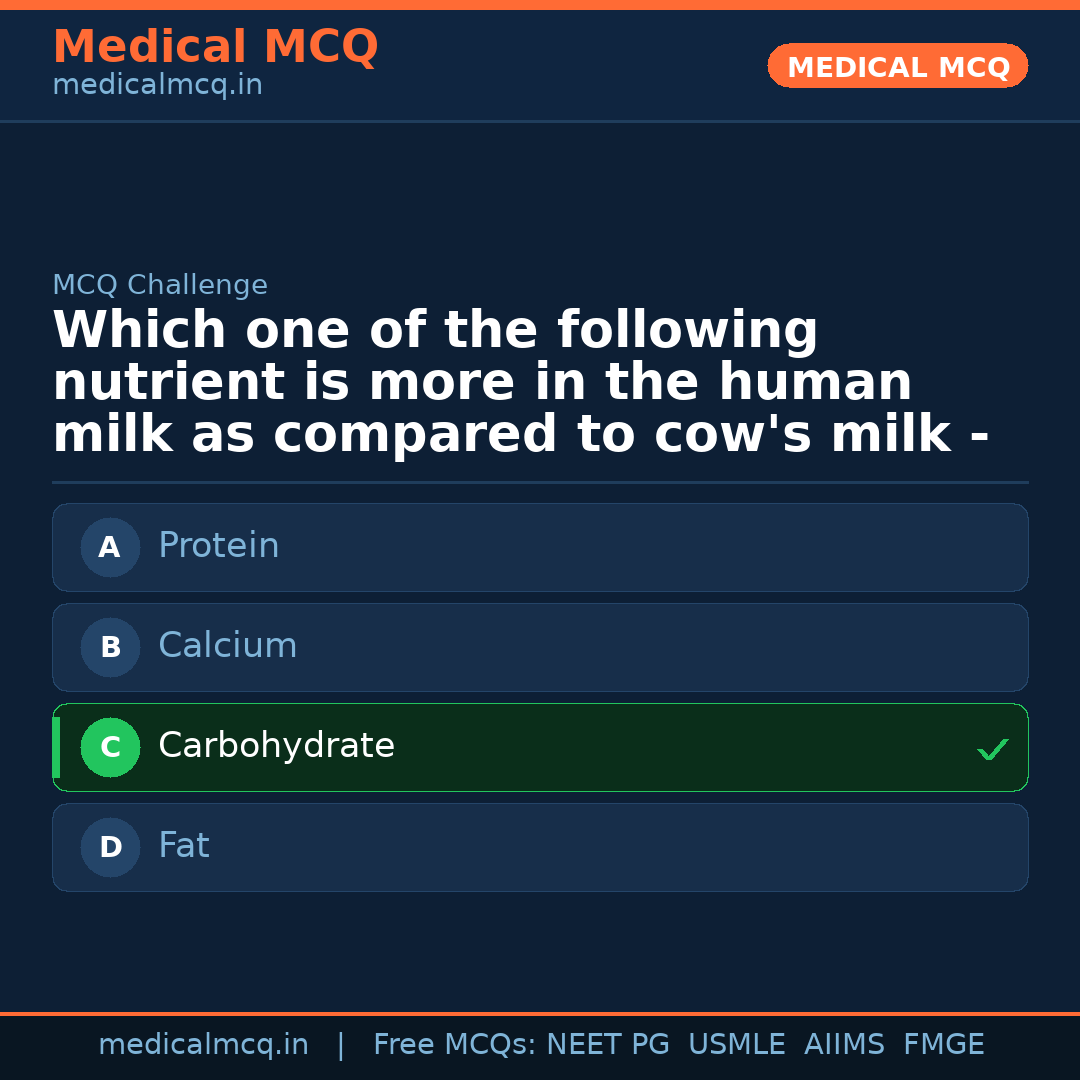Select the Protein answer option
The width and height of the screenshot is (1080, 1080).
click(540, 547)
